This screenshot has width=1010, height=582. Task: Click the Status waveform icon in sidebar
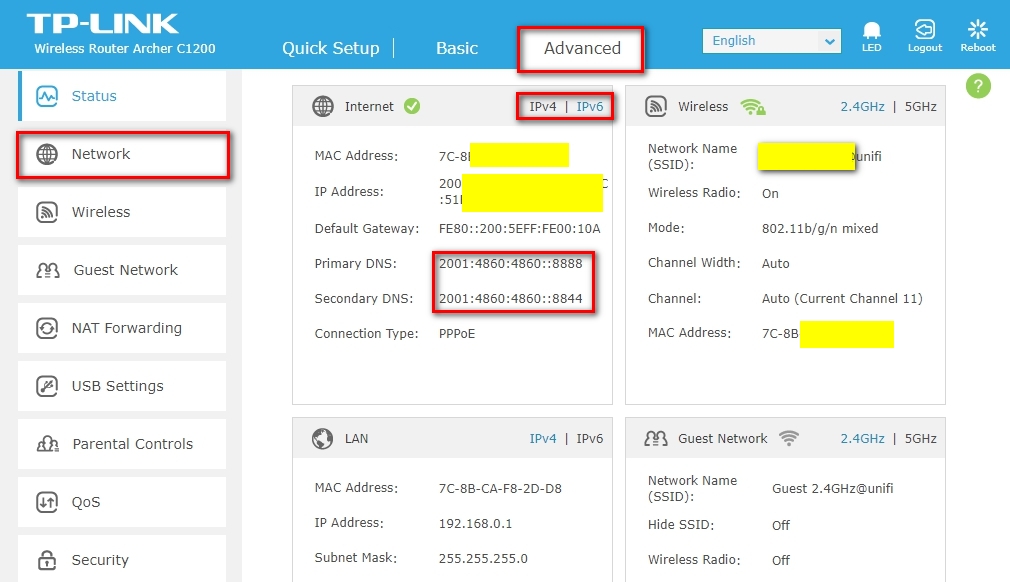point(47,96)
